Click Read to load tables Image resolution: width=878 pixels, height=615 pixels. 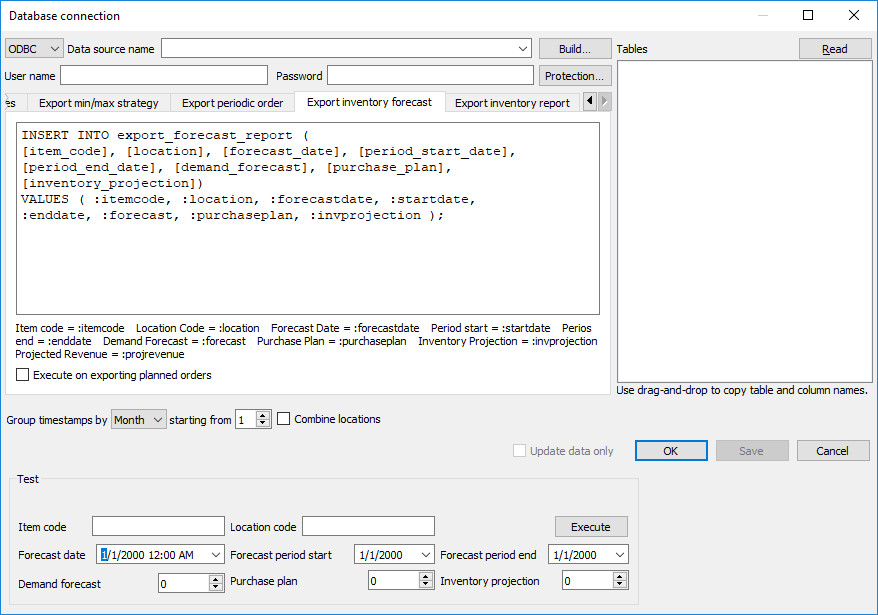834,49
